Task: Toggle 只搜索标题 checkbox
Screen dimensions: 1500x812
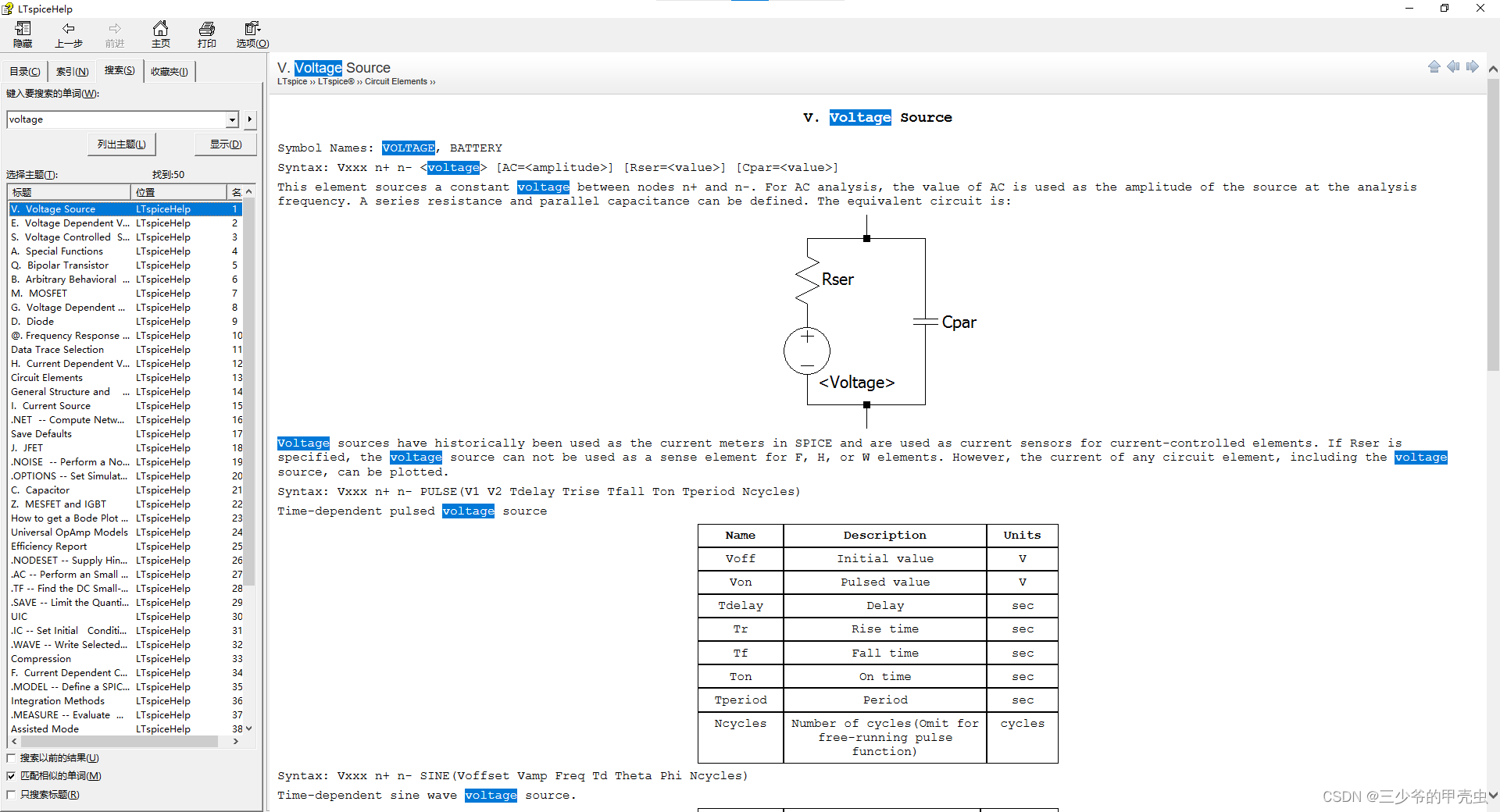Action: tap(11, 794)
